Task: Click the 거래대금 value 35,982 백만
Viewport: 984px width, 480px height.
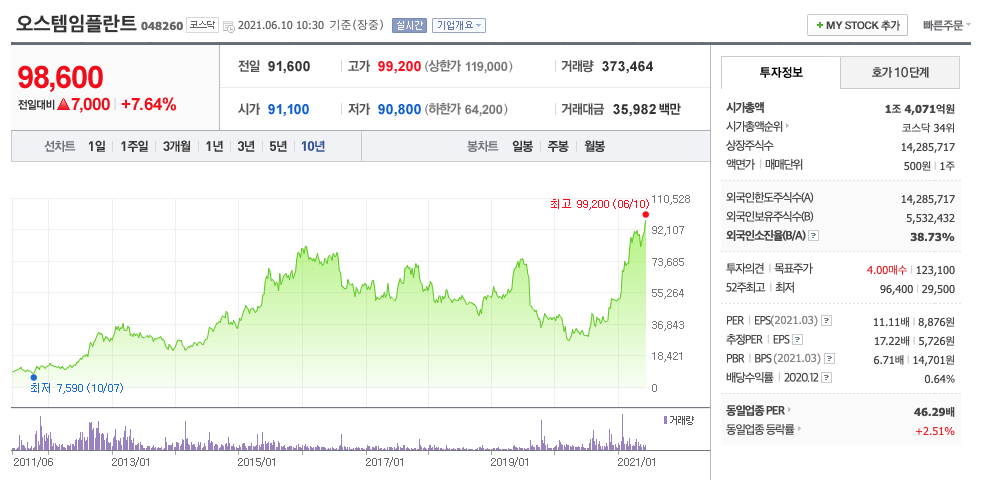Action: (x=645, y=109)
